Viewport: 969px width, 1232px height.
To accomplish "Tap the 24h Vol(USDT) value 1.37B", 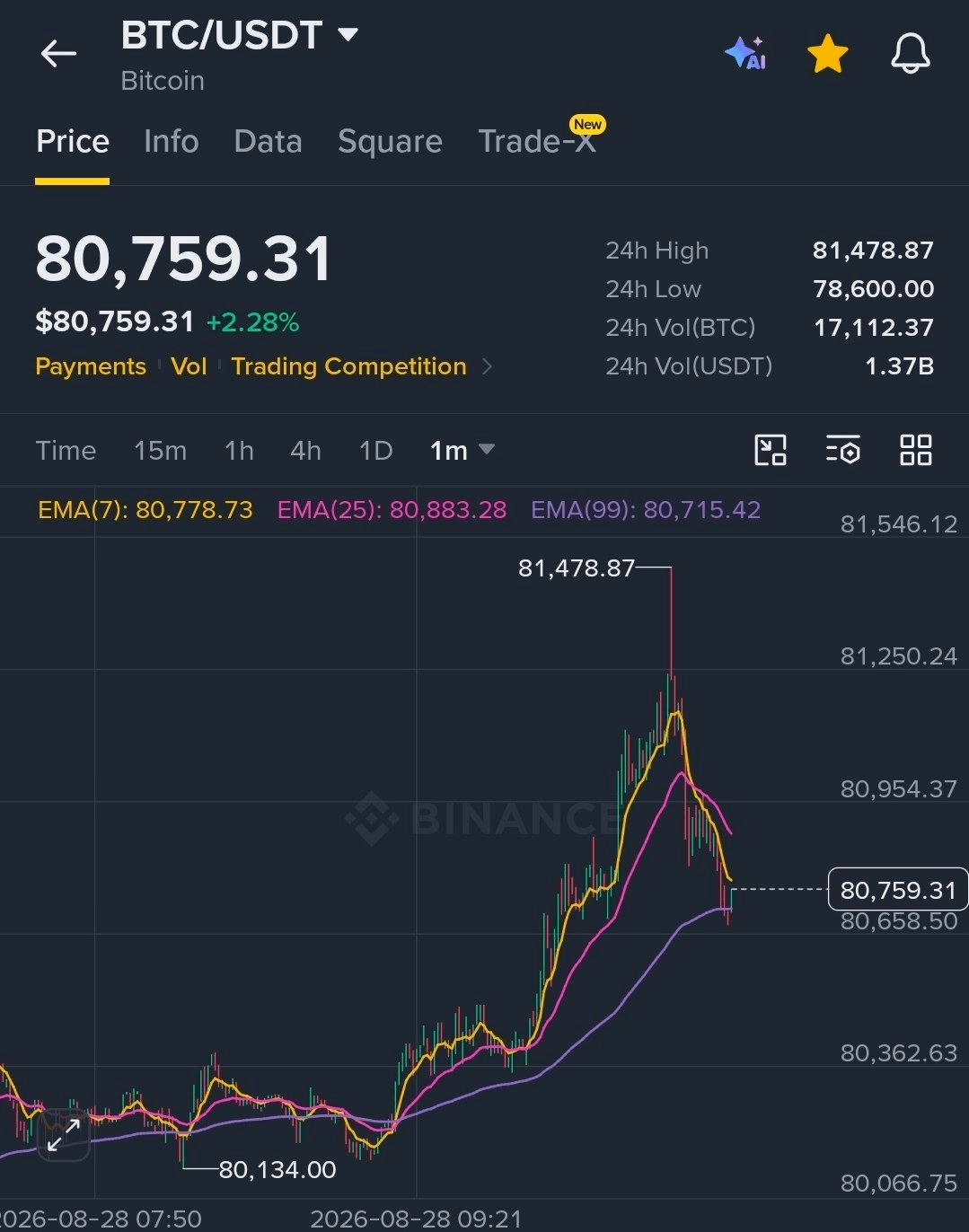I will tap(899, 365).
